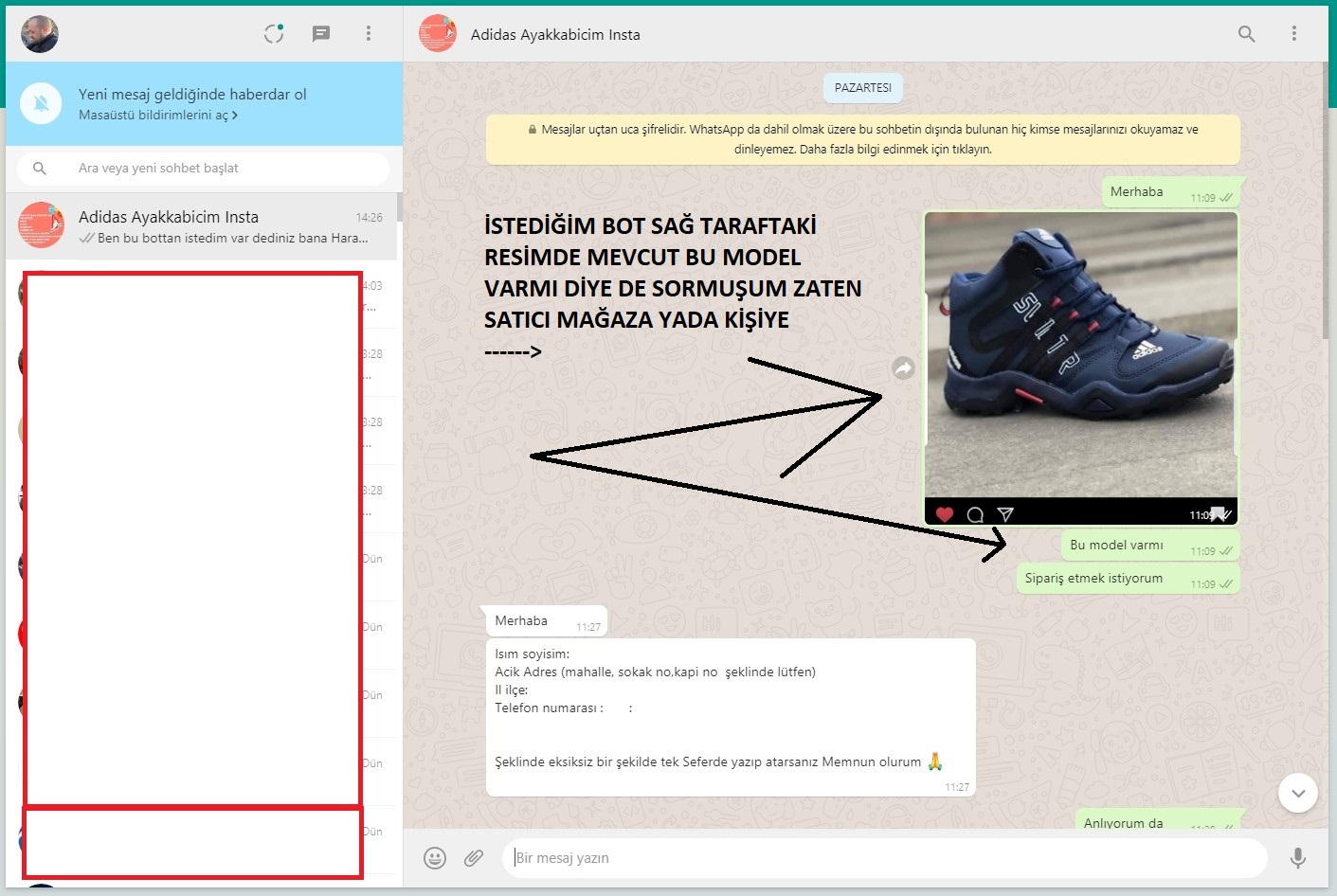Open the Status updates icon
The width and height of the screenshot is (1337, 896).
(274, 34)
